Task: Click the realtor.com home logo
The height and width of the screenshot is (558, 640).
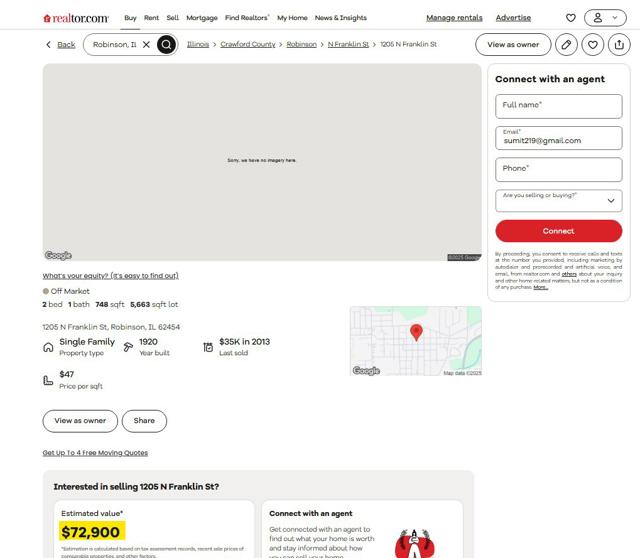Action: click(76, 18)
